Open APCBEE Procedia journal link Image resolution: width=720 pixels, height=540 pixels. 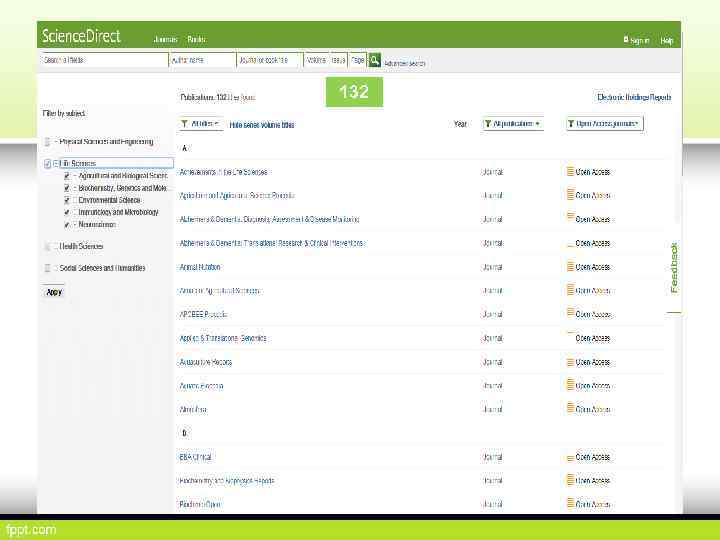tap(203, 315)
